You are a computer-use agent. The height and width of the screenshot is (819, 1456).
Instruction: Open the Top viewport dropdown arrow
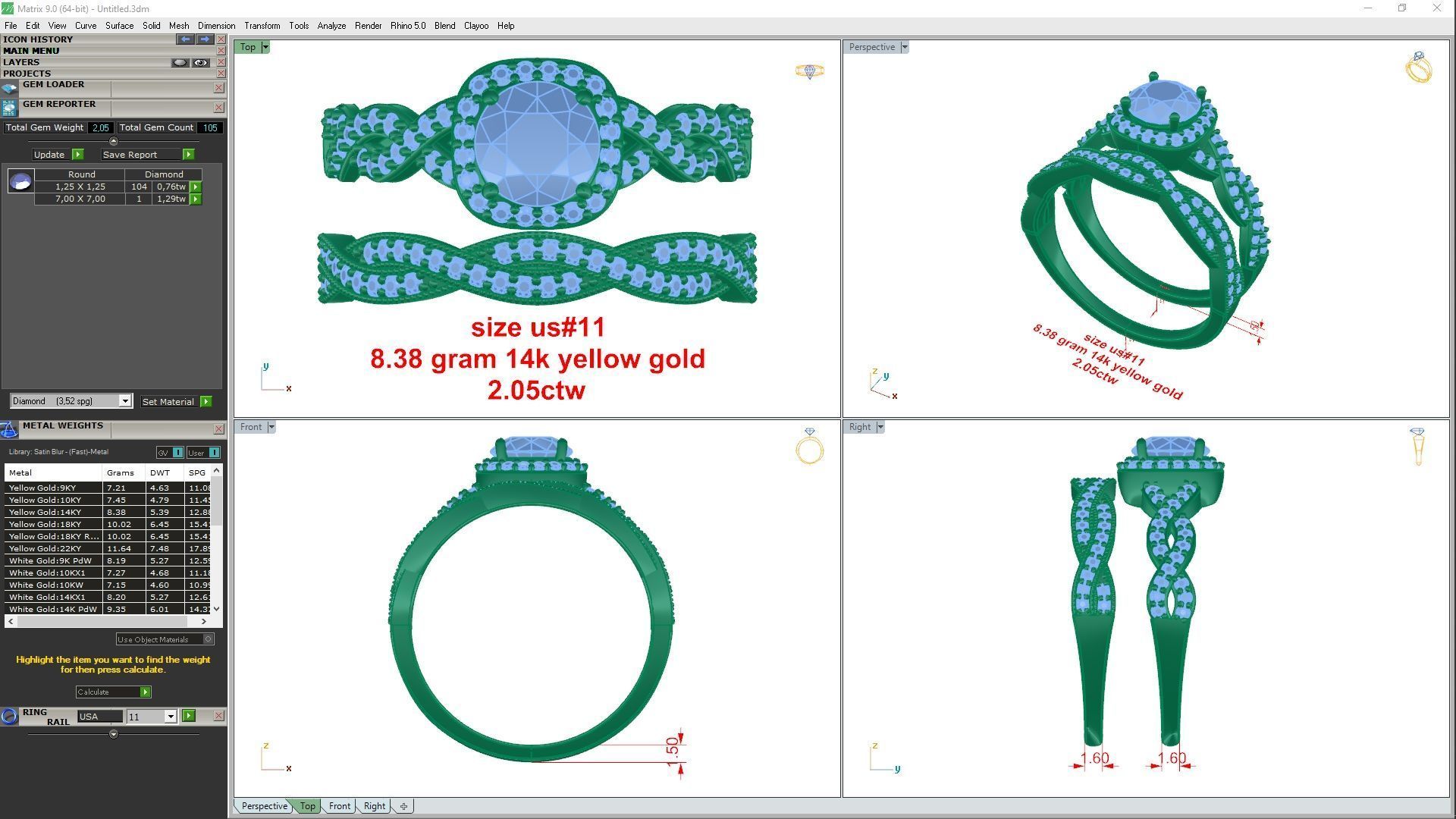(x=265, y=47)
